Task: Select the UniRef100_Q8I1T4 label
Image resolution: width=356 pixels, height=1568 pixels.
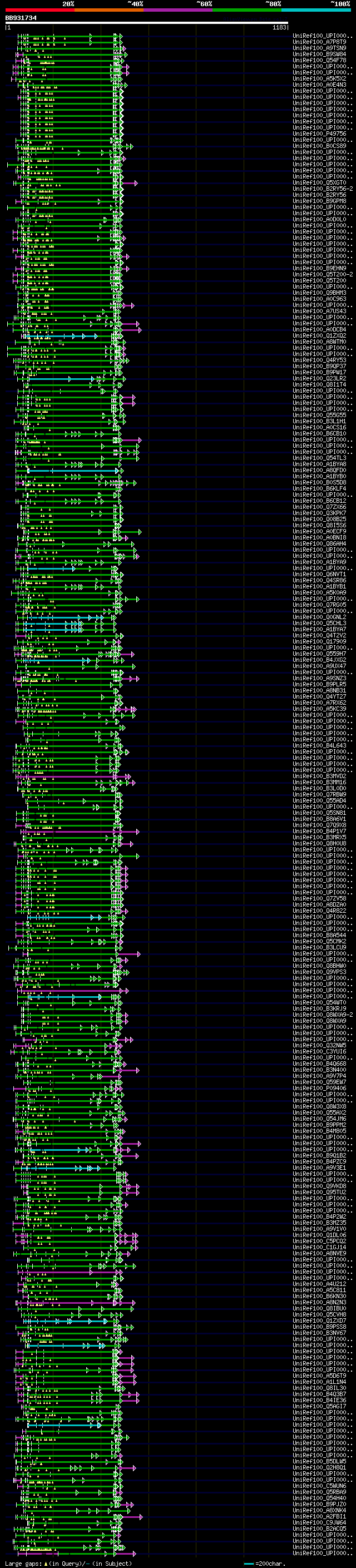Action: click(x=319, y=385)
